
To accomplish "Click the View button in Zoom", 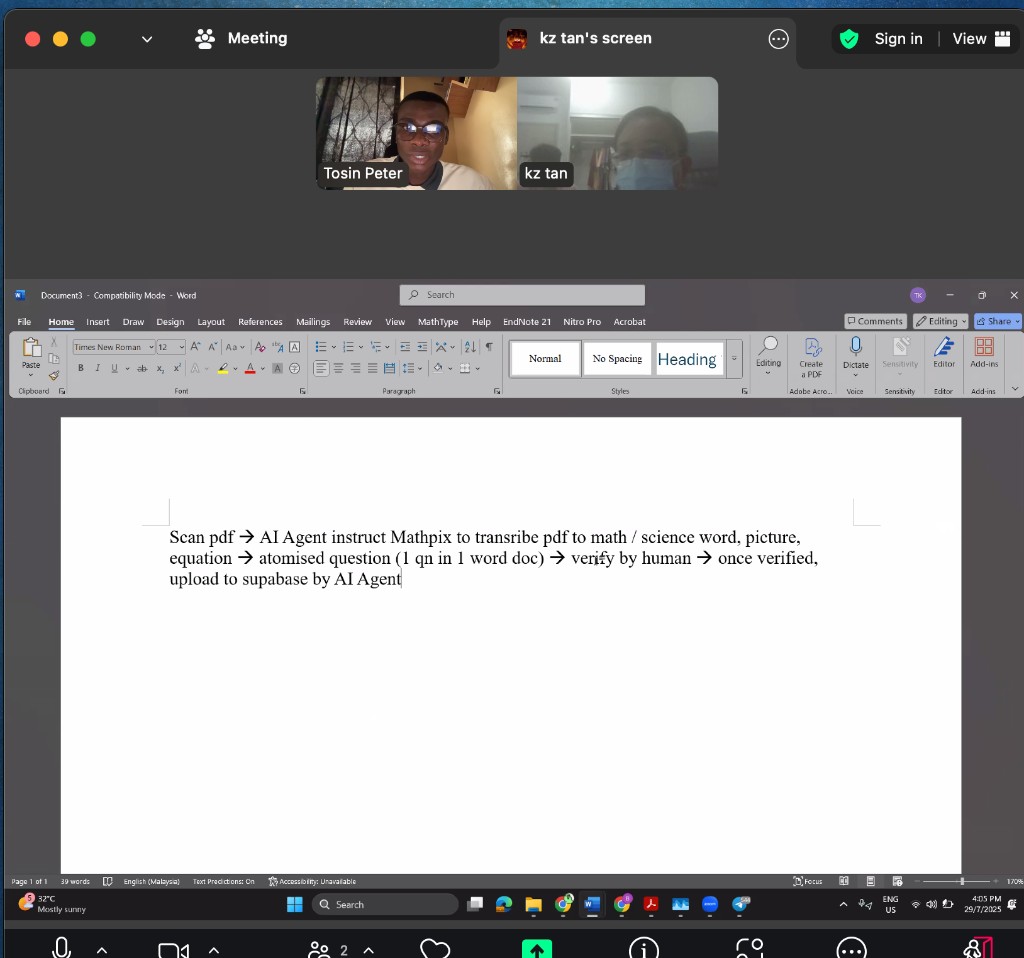I will coord(982,39).
